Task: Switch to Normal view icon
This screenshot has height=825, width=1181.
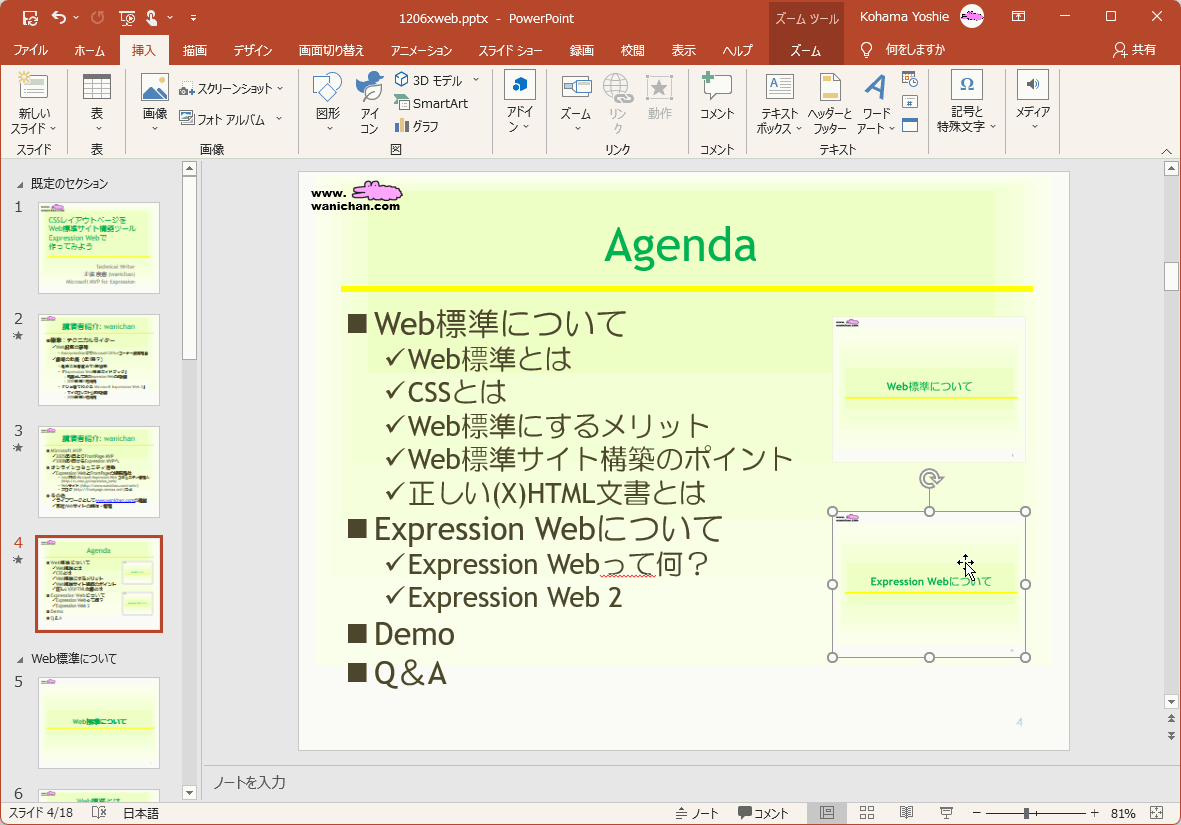Action: click(827, 813)
